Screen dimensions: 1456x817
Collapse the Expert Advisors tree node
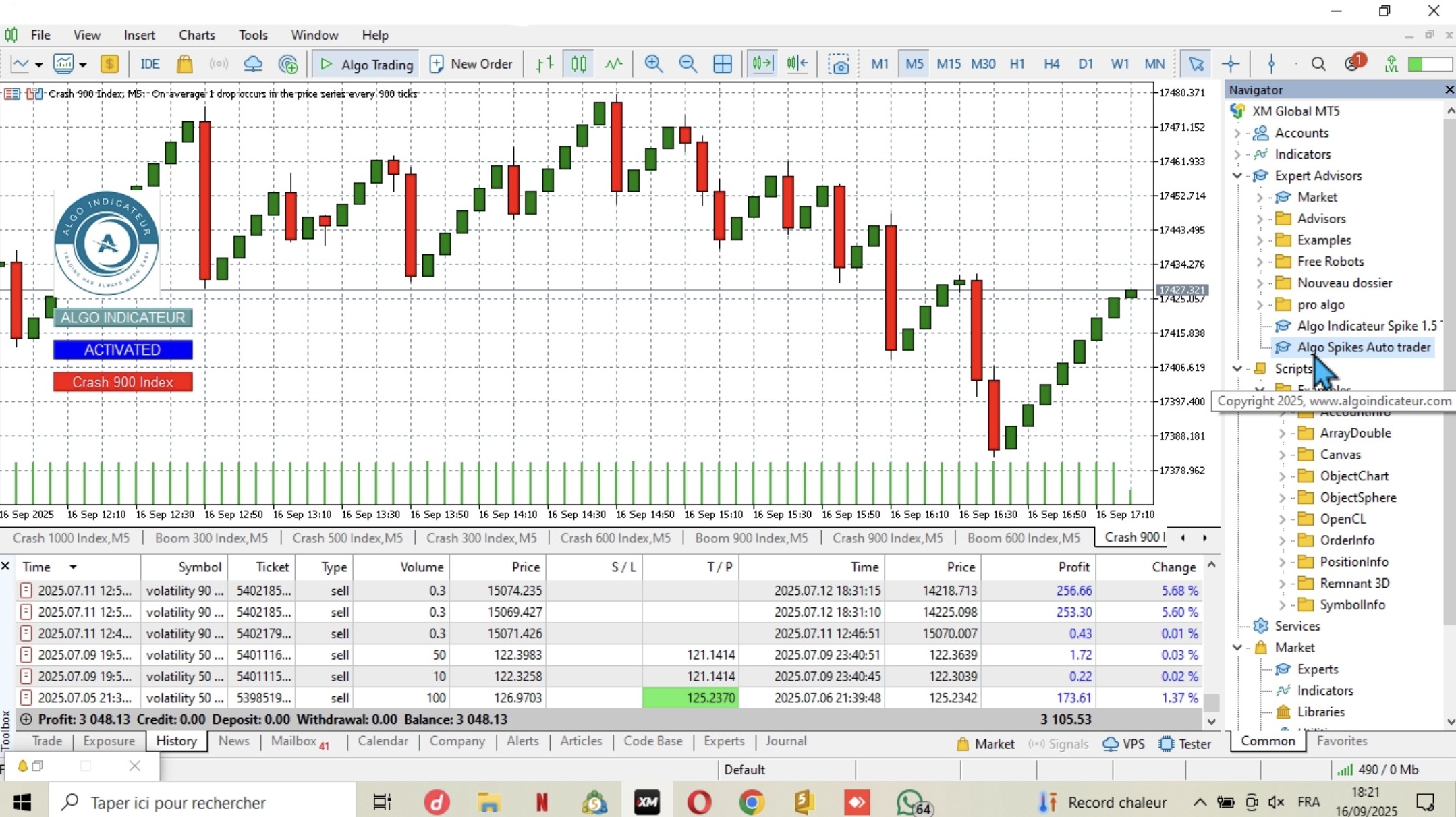coord(1237,175)
